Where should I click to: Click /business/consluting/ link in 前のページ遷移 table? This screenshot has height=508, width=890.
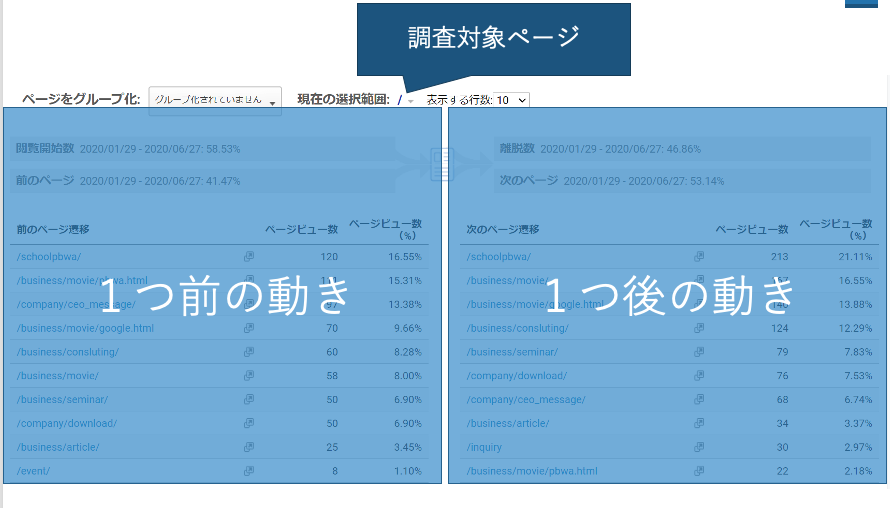(68, 352)
